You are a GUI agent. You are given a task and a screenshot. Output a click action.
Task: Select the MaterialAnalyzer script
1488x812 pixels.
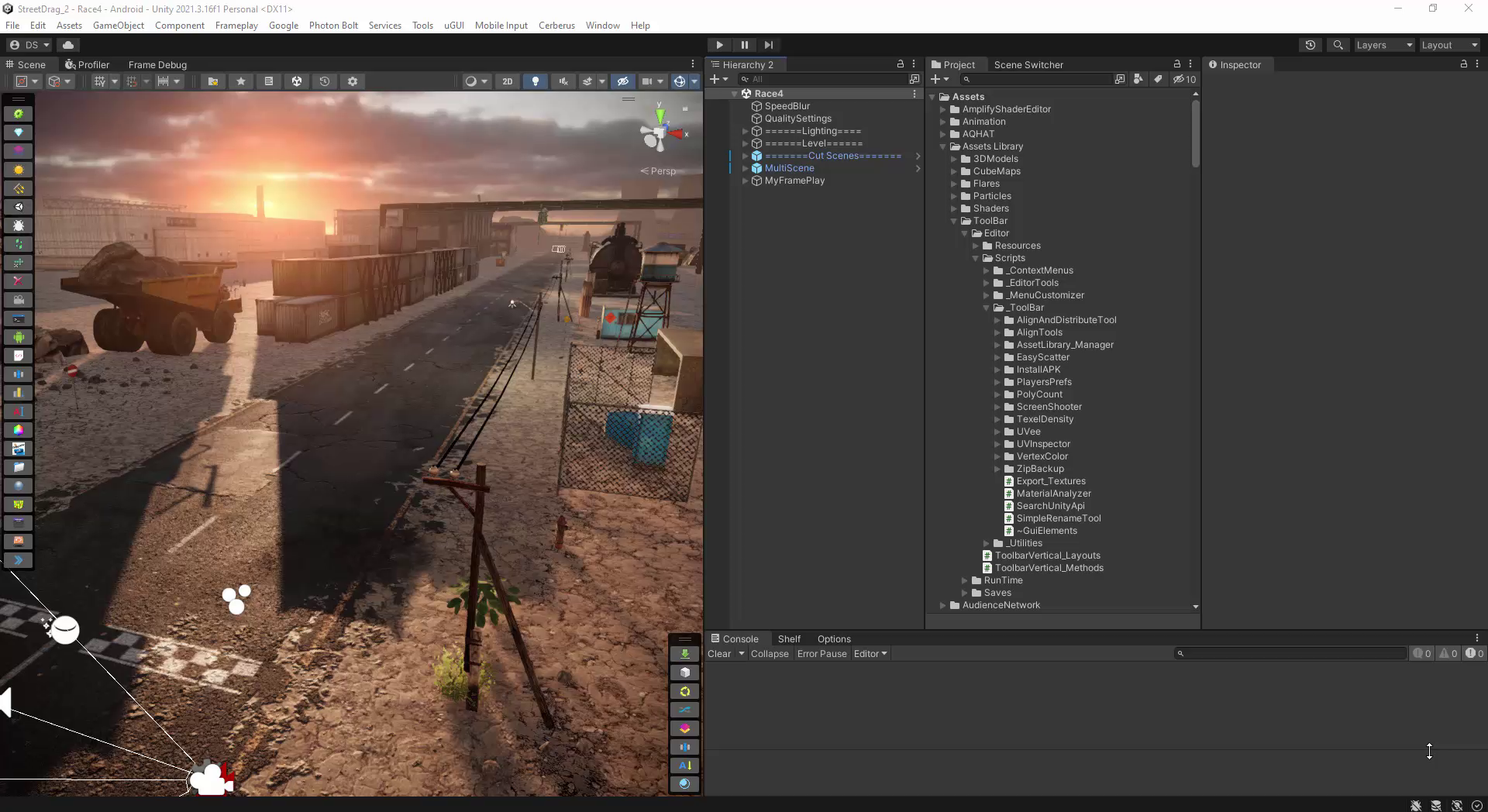click(1053, 494)
